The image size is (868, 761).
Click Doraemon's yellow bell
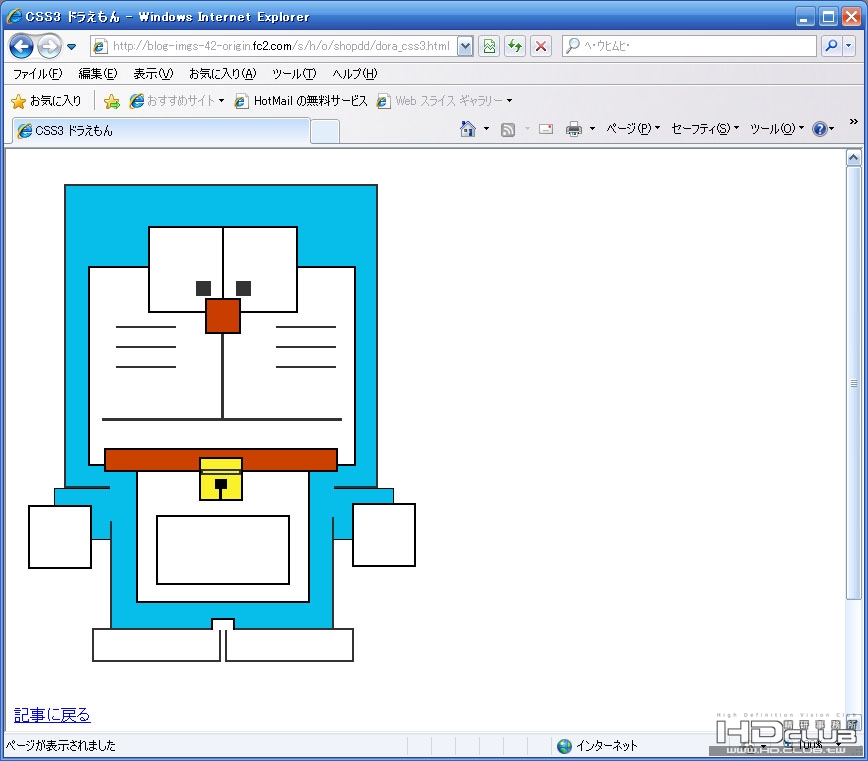221,479
